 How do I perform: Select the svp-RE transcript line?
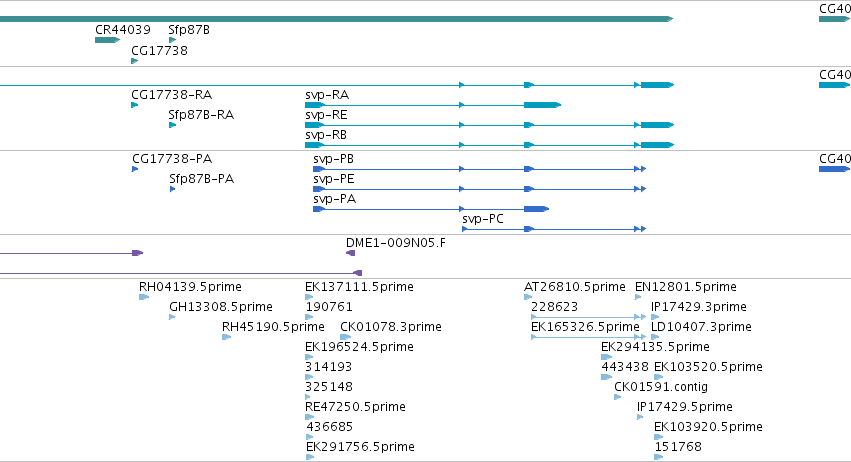(490, 125)
